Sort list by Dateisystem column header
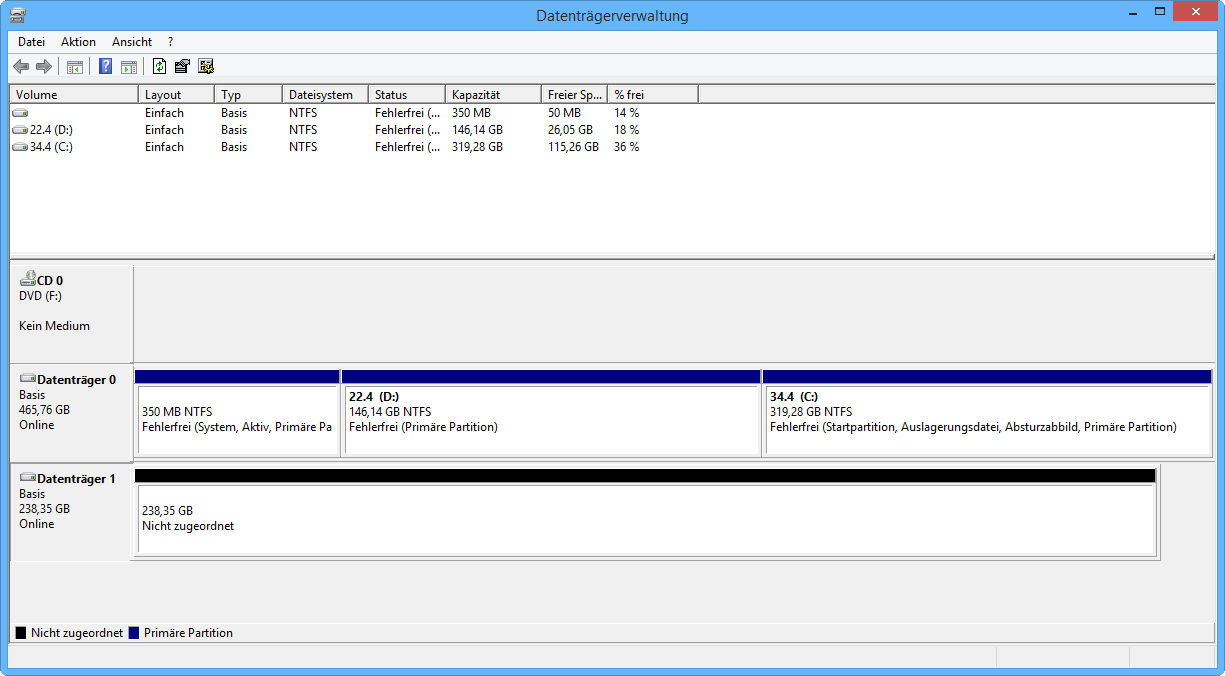 324,95
